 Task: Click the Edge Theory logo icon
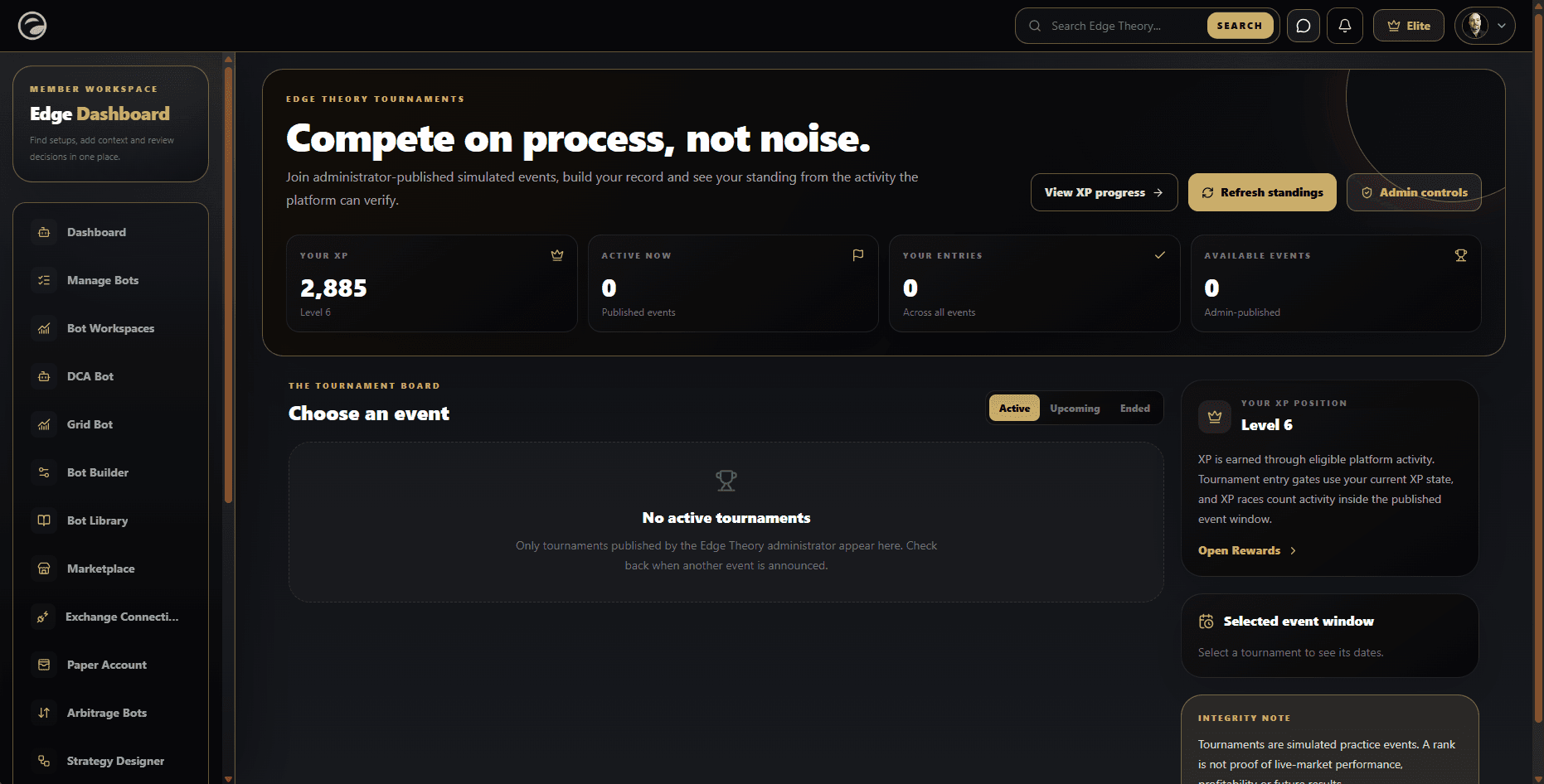(x=32, y=26)
